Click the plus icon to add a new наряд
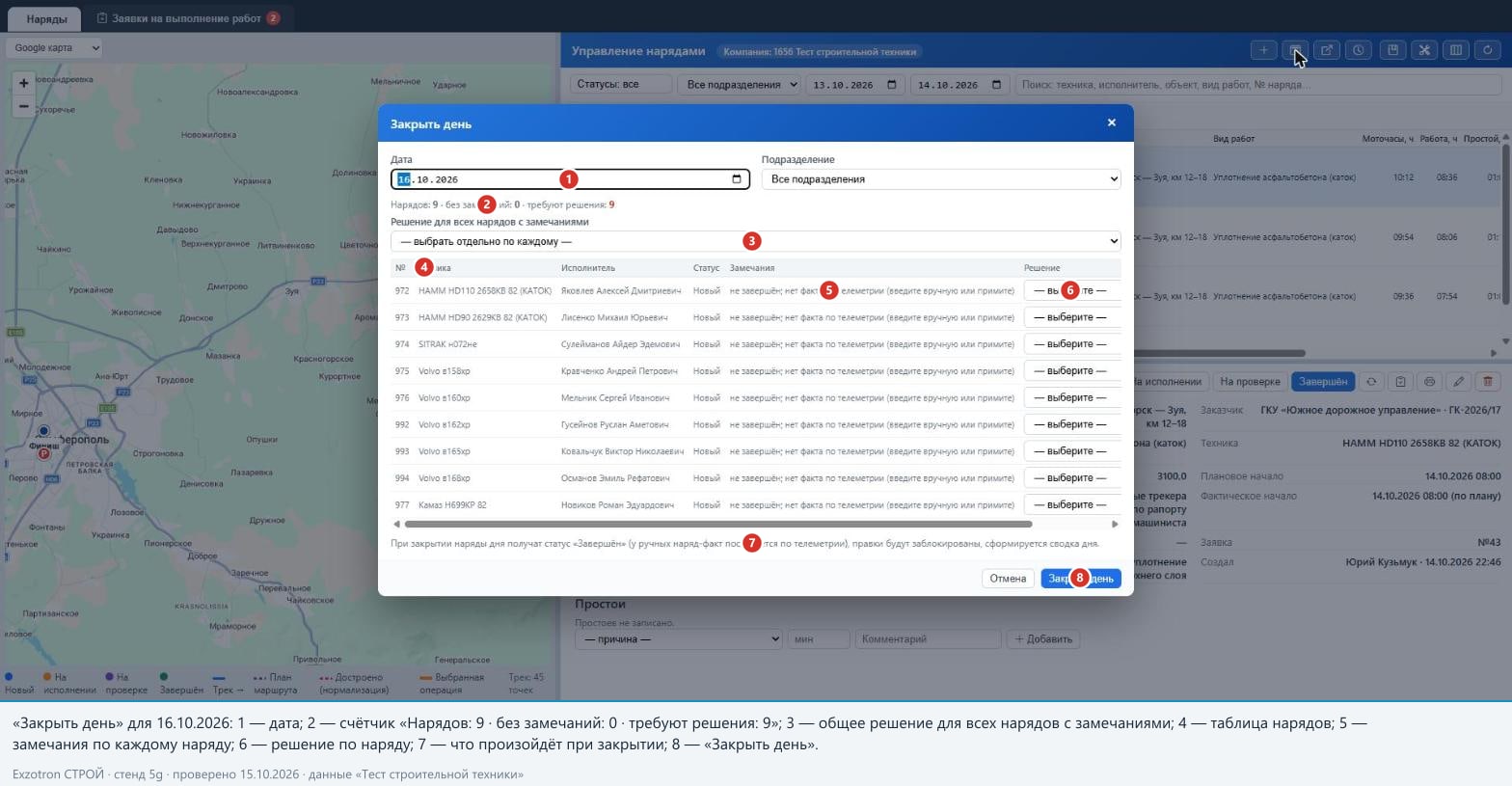Viewport: 1512px width, 786px height. (1263, 50)
